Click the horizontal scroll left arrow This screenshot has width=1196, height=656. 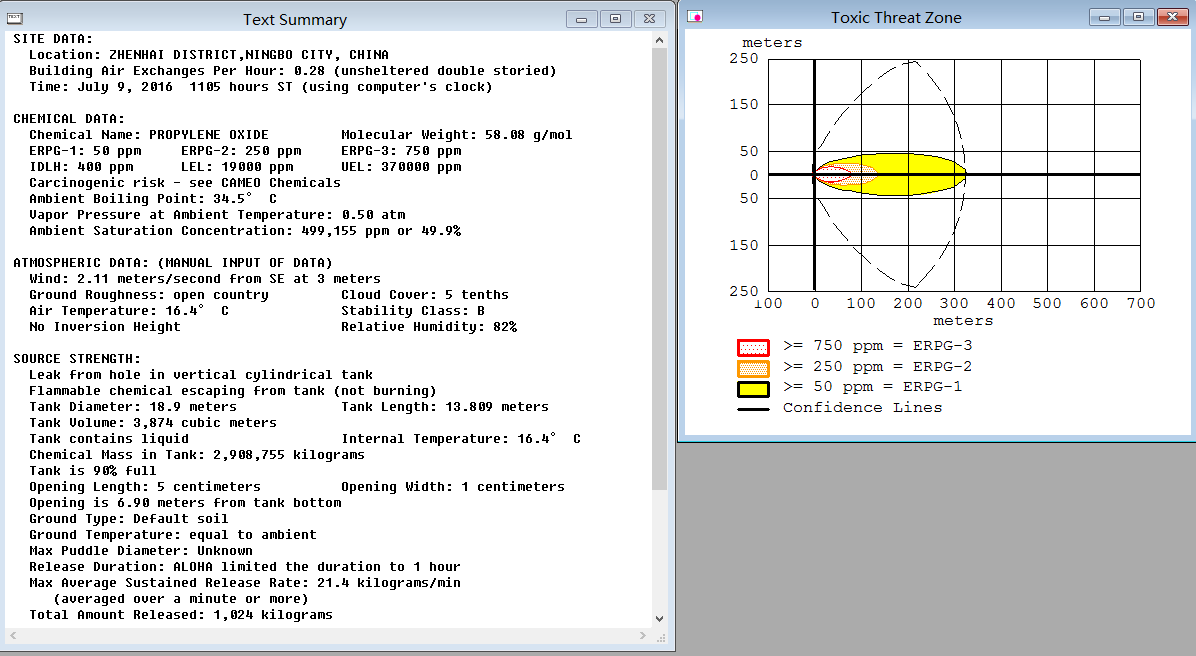pos(13,635)
